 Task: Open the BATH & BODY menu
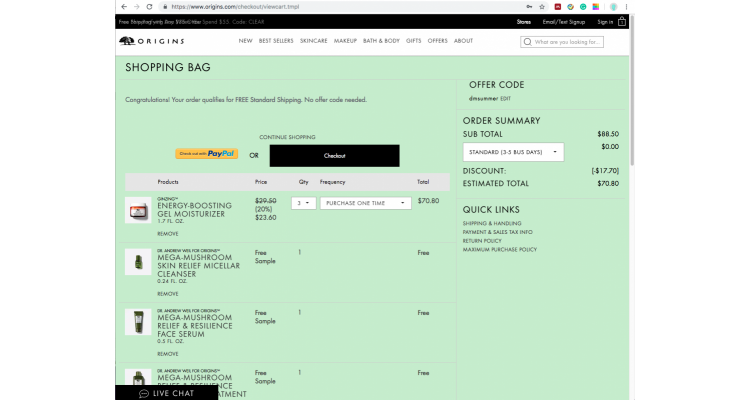click(381, 41)
